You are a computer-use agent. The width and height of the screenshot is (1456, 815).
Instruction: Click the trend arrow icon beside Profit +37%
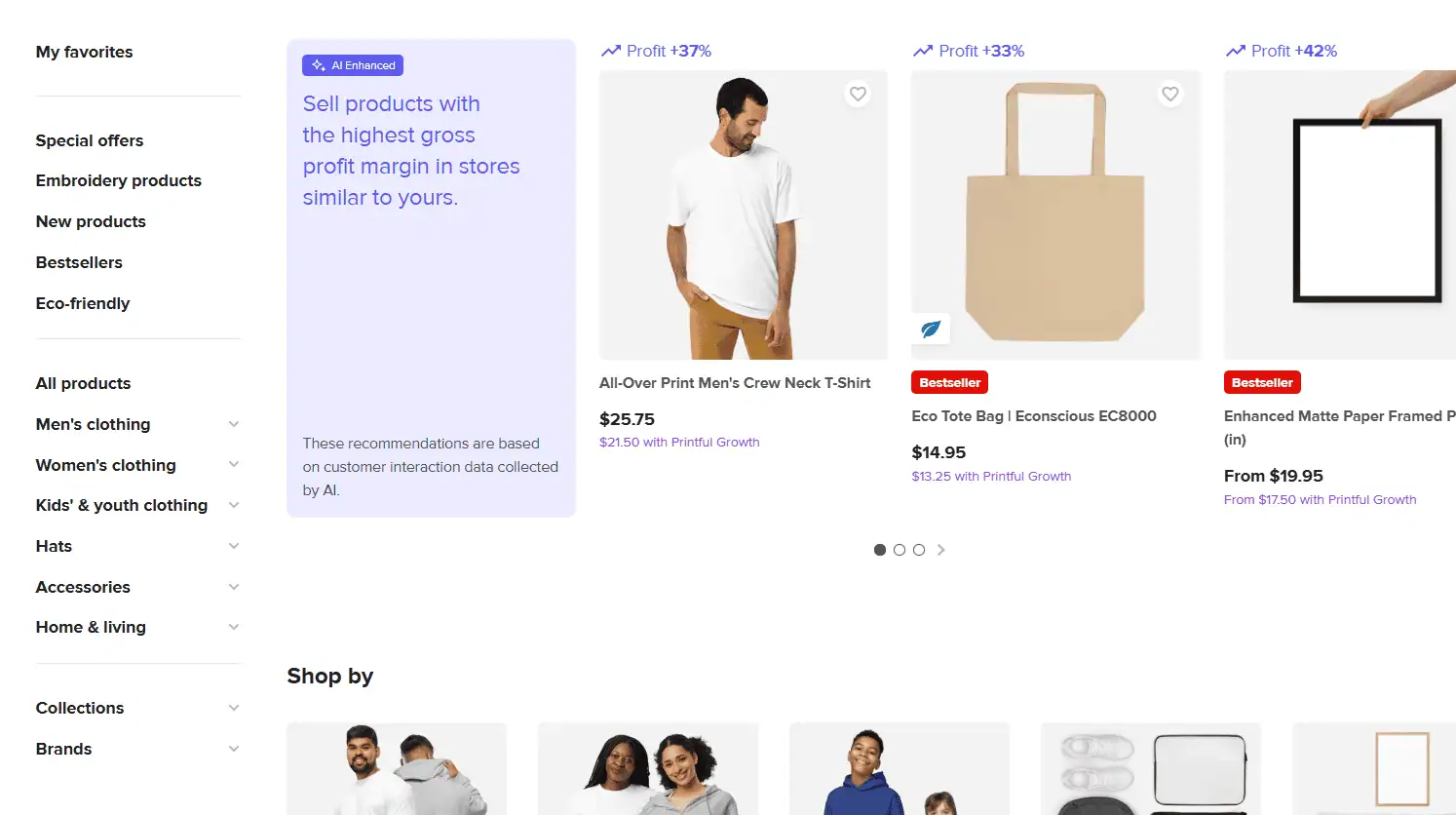(x=611, y=51)
